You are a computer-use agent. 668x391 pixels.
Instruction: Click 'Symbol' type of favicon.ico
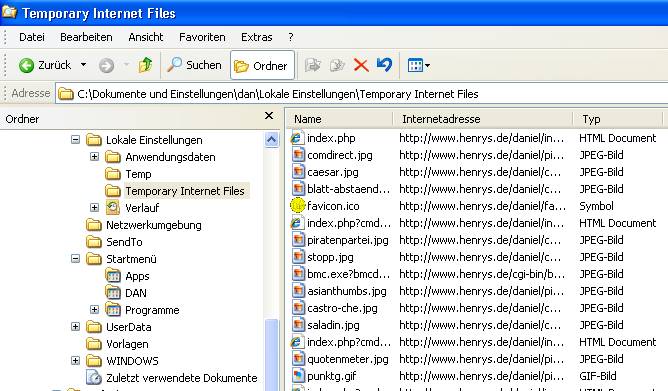point(597,206)
